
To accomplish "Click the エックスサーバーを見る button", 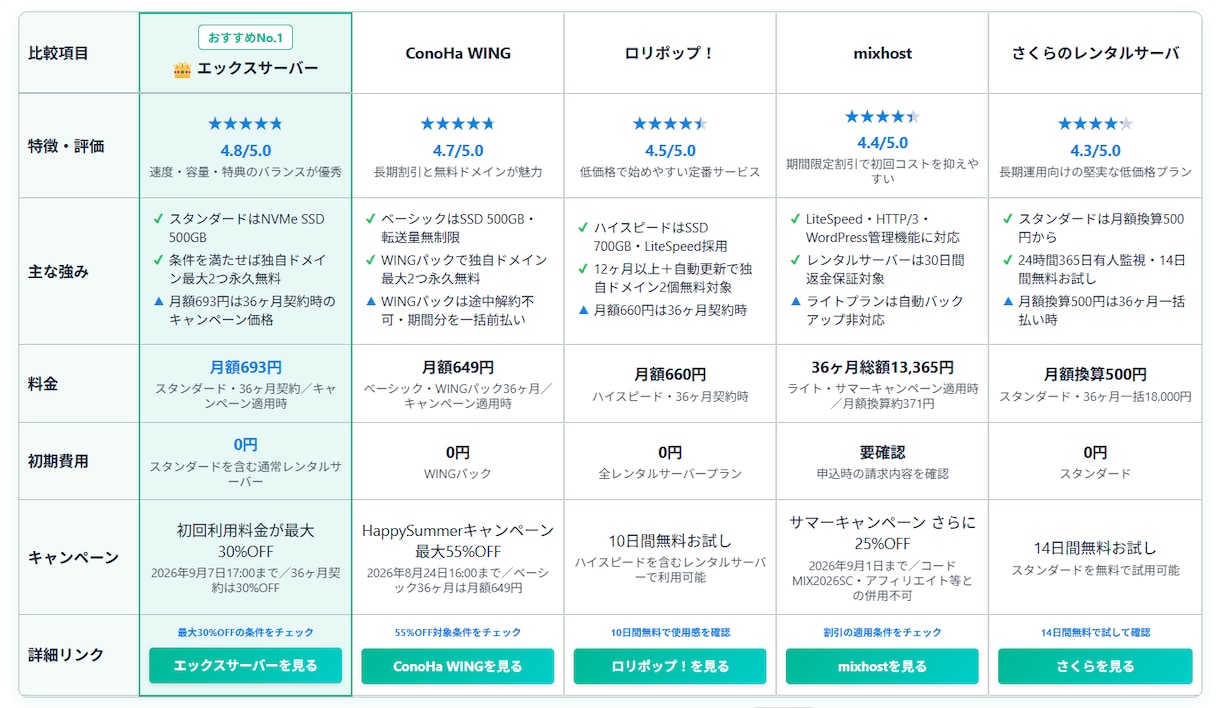I will (245, 665).
